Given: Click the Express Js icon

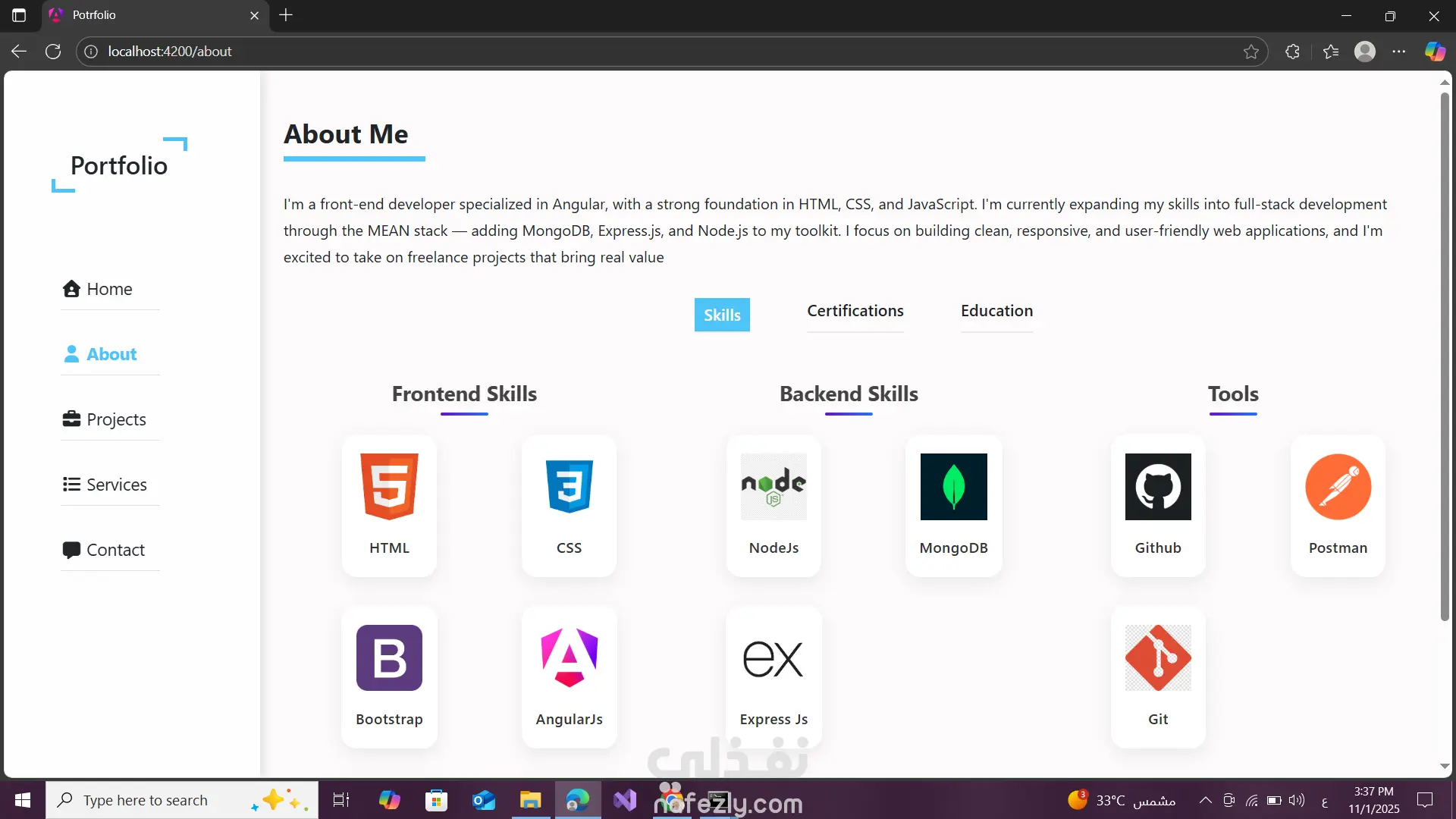Looking at the screenshot, I should (773, 657).
